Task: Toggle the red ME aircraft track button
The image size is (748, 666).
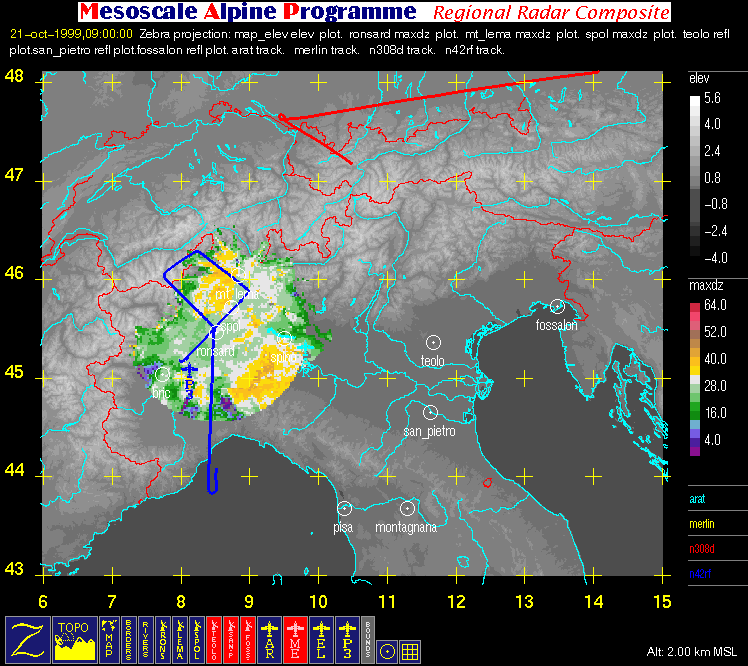Action: 295,640
